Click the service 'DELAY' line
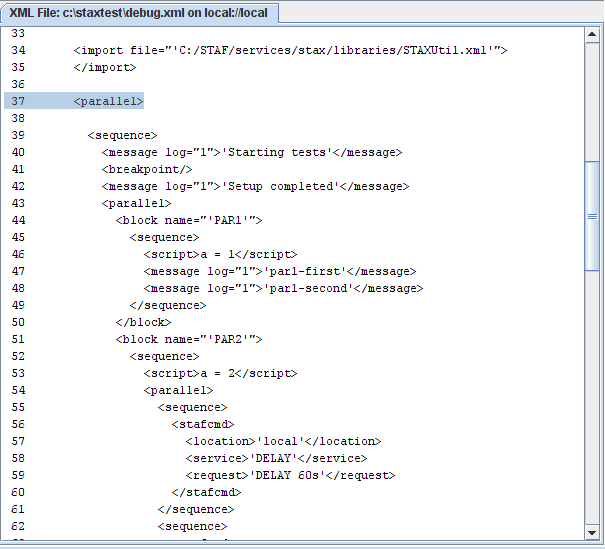605x549 pixels. pos(276,458)
